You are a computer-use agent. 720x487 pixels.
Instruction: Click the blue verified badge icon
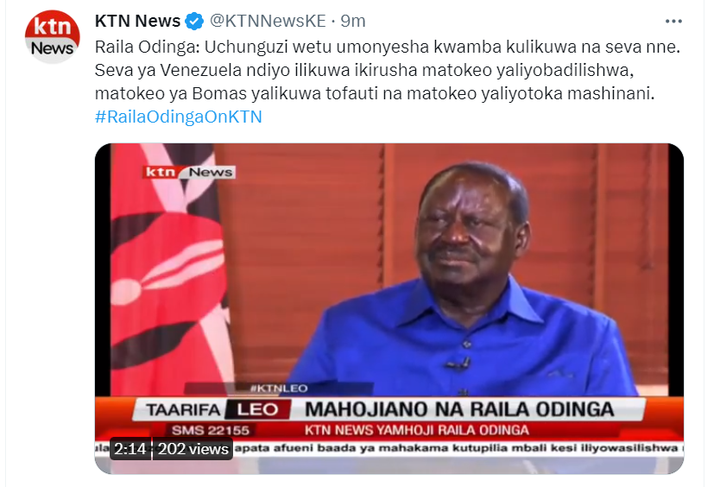[x=195, y=21]
